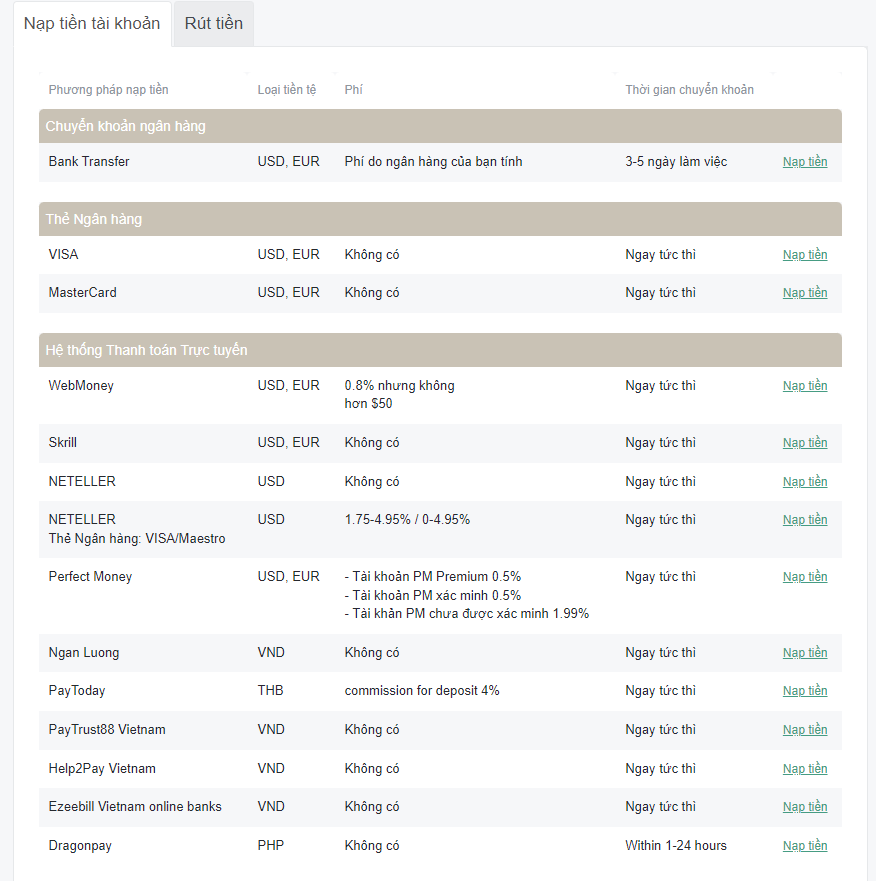Switch to the Rút tiền tab

(x=214, y=24)
